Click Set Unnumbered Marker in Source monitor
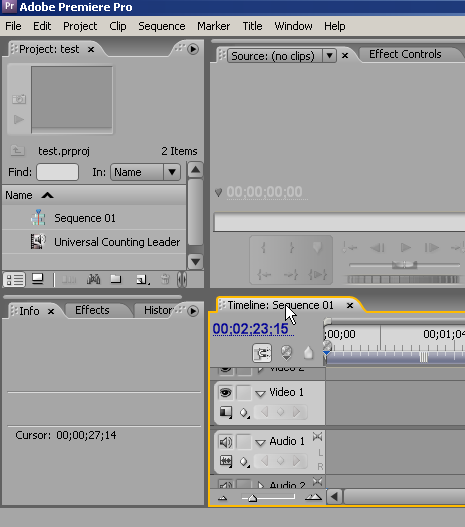Viewport: 465px width, 527px height. [317, 248]
